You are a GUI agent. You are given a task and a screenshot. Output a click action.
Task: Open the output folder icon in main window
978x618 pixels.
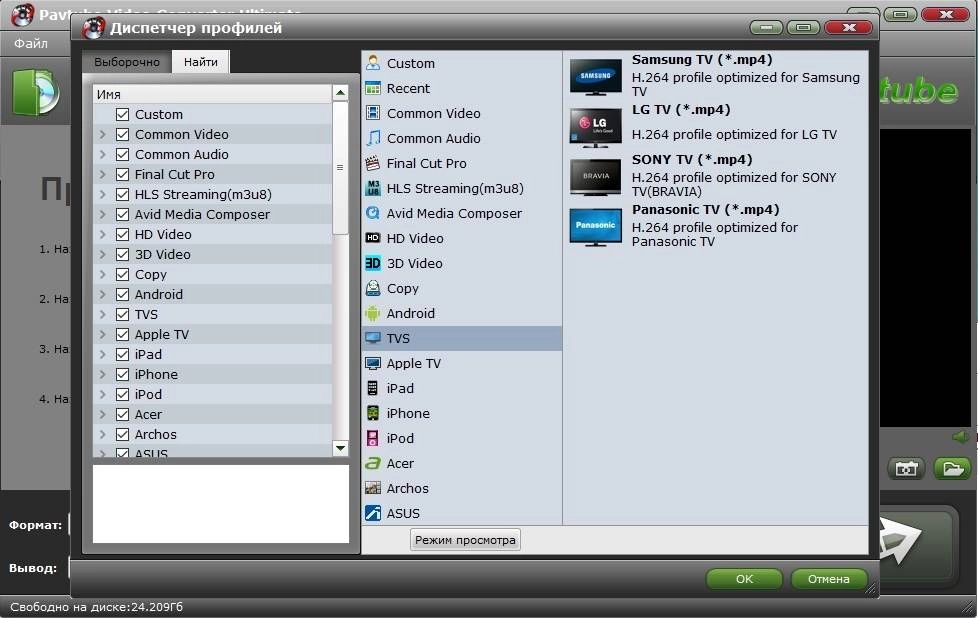(x=952, y=468)
